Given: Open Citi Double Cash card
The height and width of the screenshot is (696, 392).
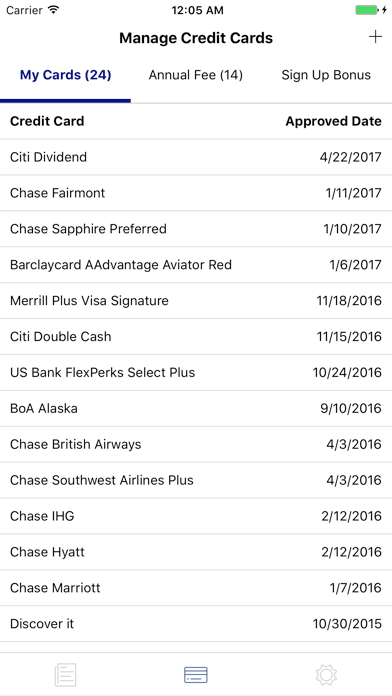Looking at the screenshot, I should pos(196,337).
